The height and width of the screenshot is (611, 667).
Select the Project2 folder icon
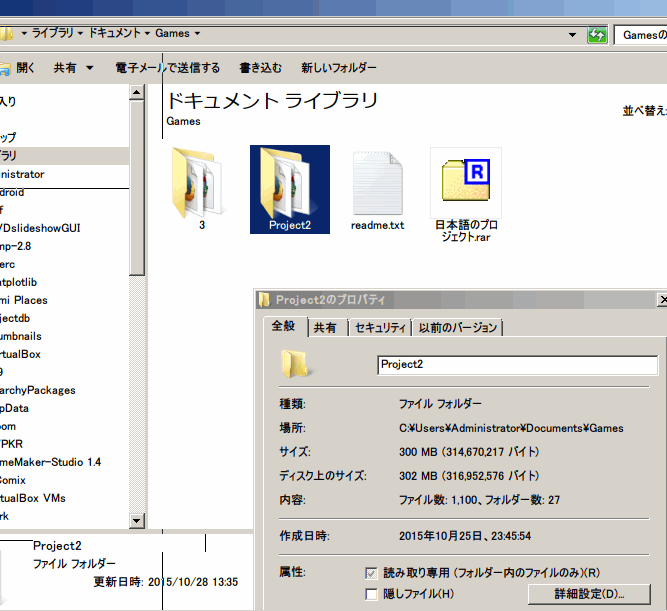(290, 189)
